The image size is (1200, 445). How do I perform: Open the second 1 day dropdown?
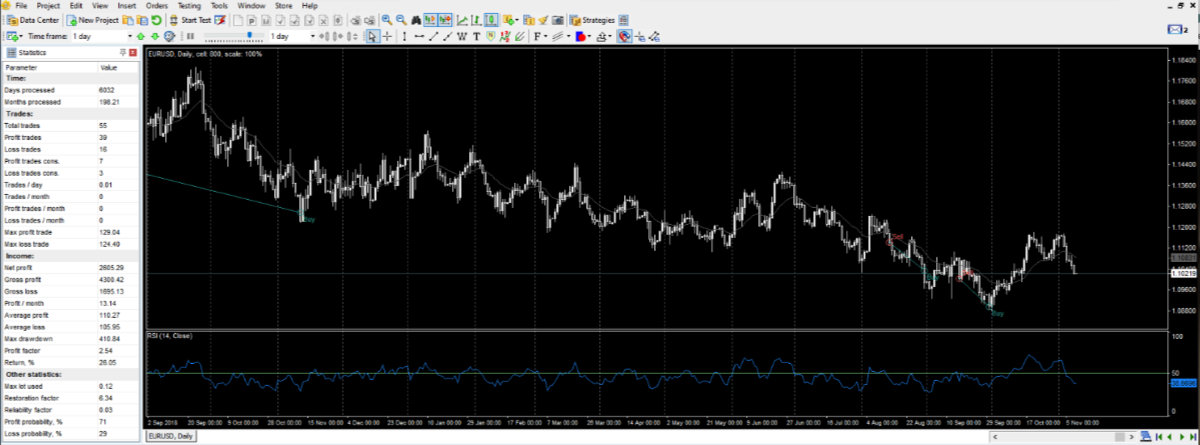(x=312, y=36)
